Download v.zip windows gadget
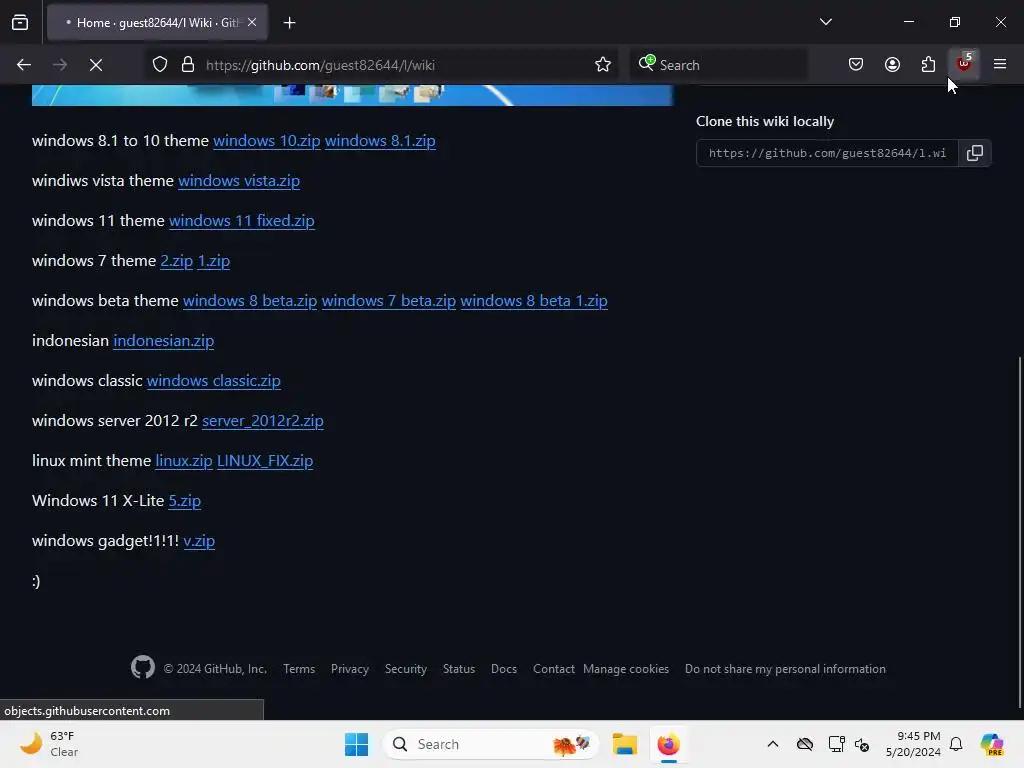The height and width of the screenshot is (768, 1024). pos(199,541)
